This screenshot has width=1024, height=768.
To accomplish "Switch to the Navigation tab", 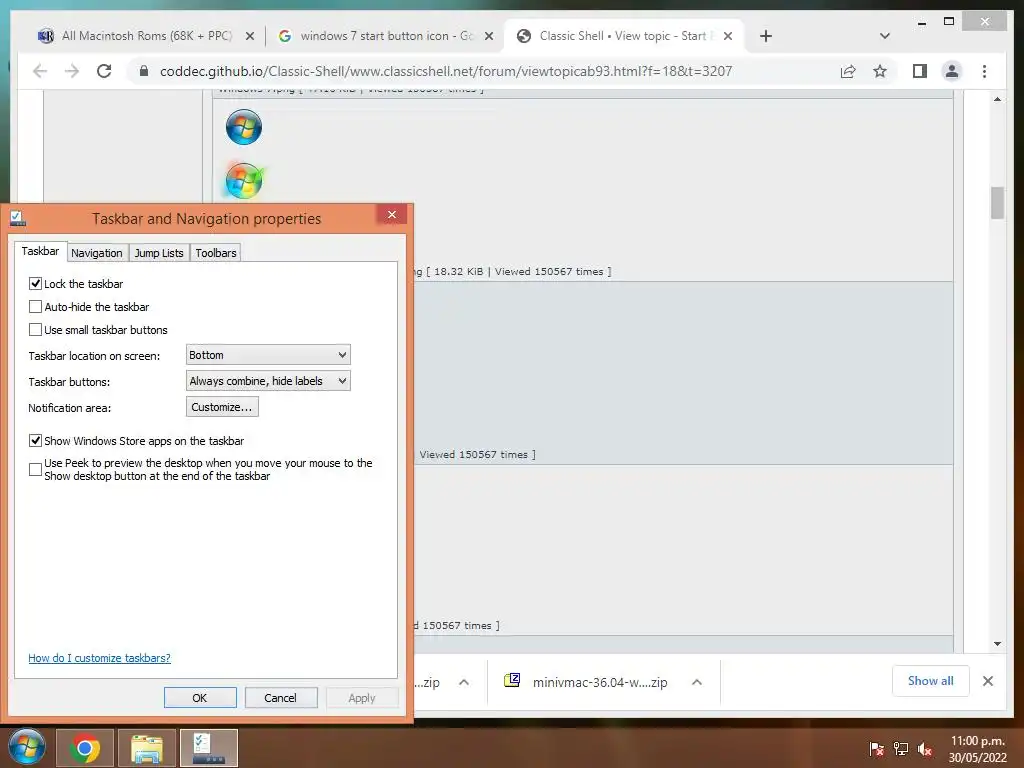I will 97,253.
